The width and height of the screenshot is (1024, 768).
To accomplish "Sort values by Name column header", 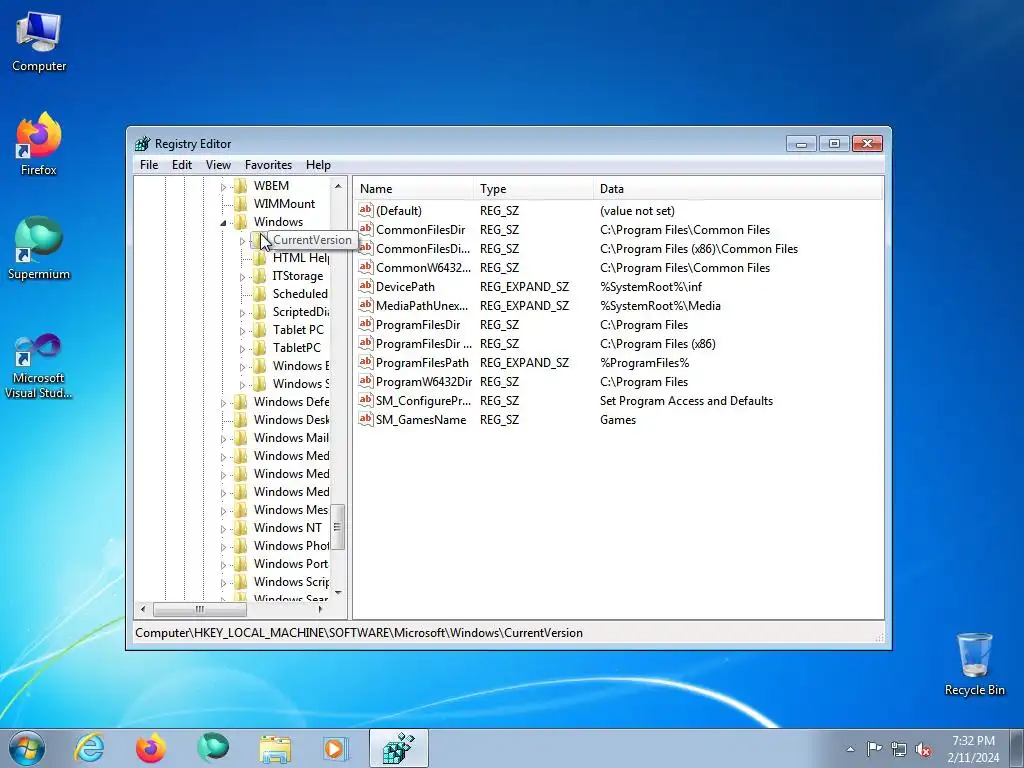I will 413,189.
